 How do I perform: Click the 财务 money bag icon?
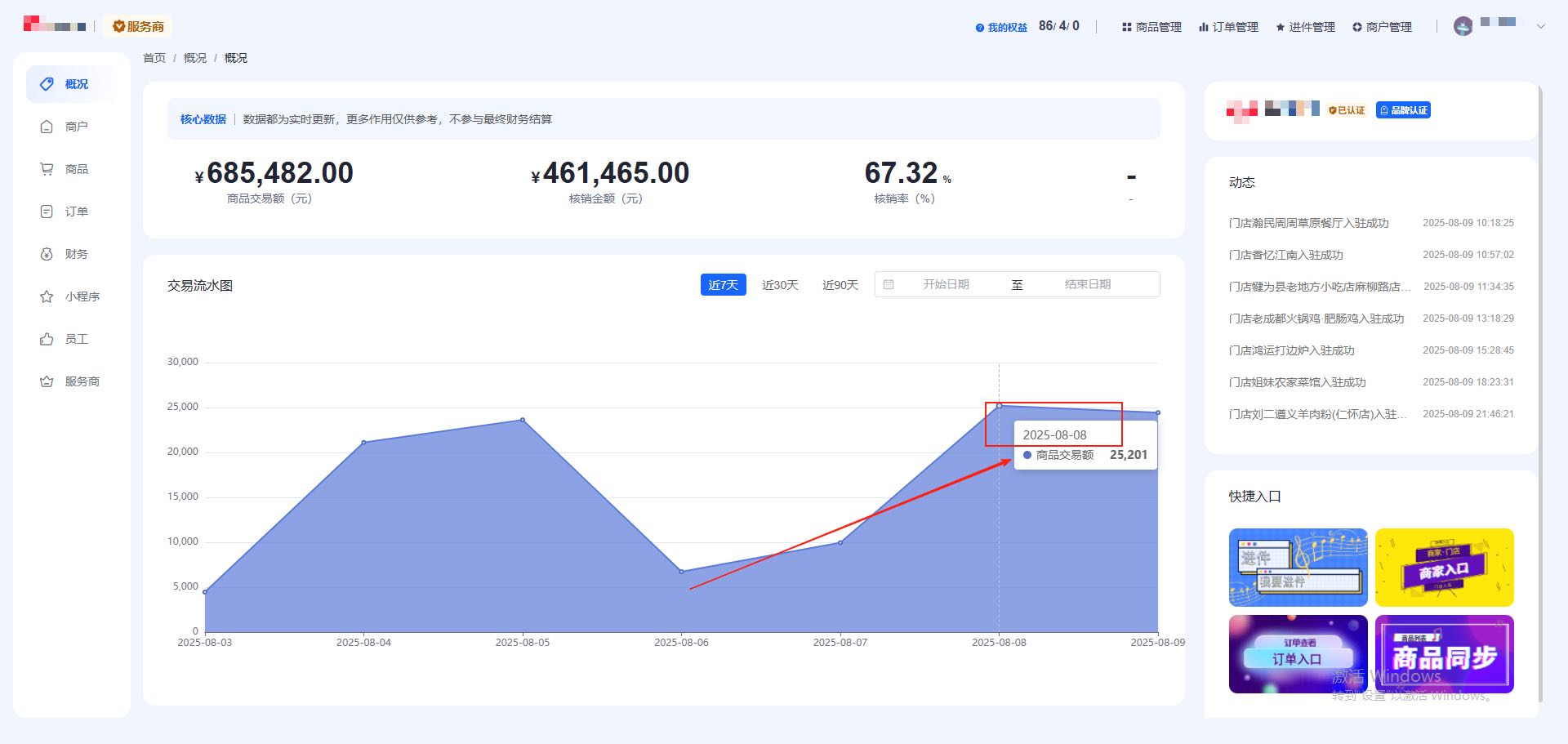47,254
